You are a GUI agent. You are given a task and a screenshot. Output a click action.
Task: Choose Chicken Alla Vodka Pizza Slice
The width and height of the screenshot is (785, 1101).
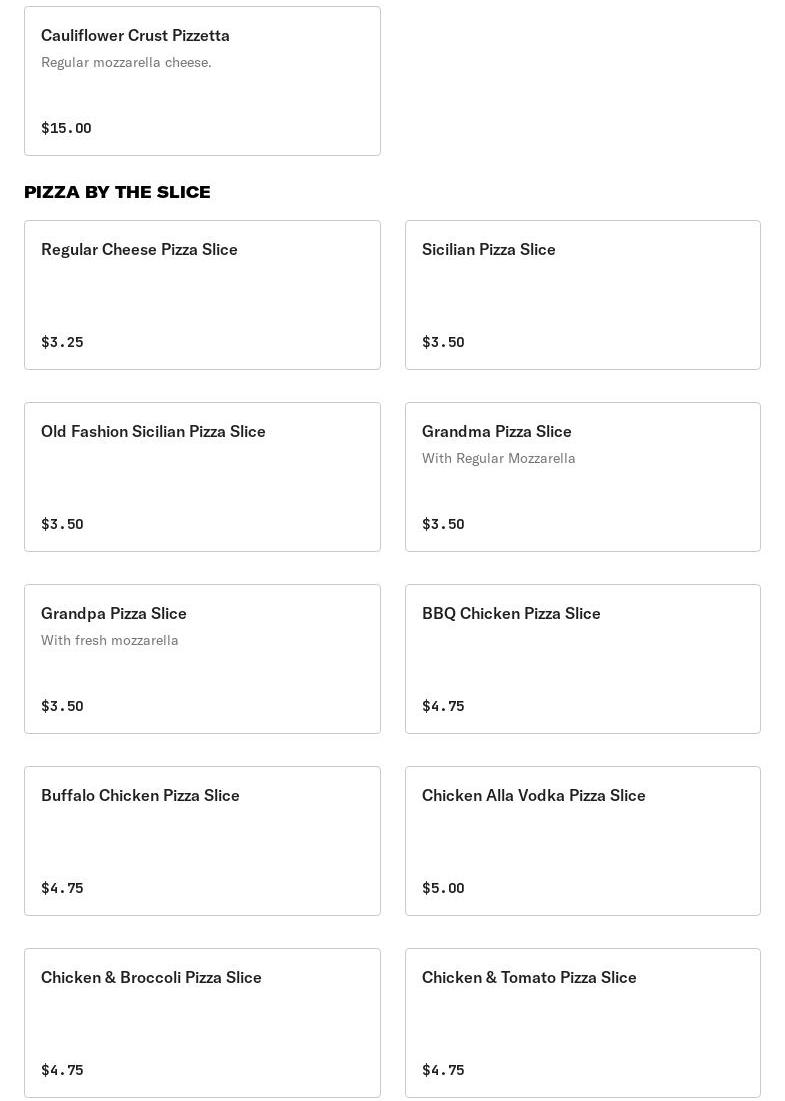point(582,841)
